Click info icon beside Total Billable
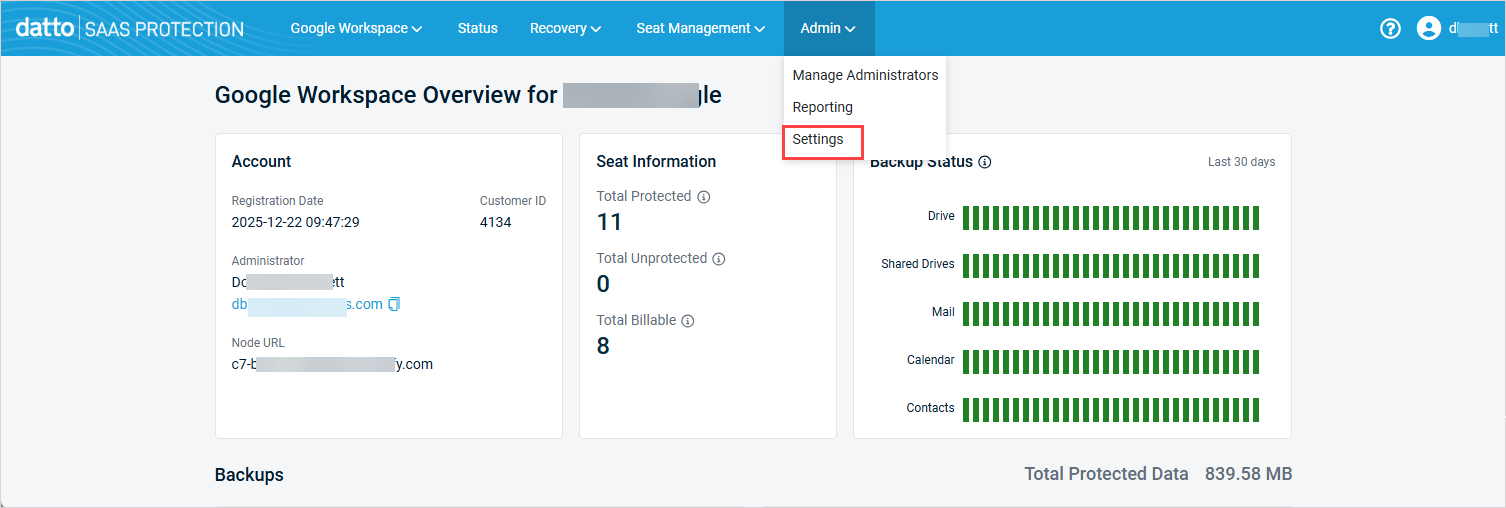Viewport: 1506px width, 508px height. tap(688, 321)
